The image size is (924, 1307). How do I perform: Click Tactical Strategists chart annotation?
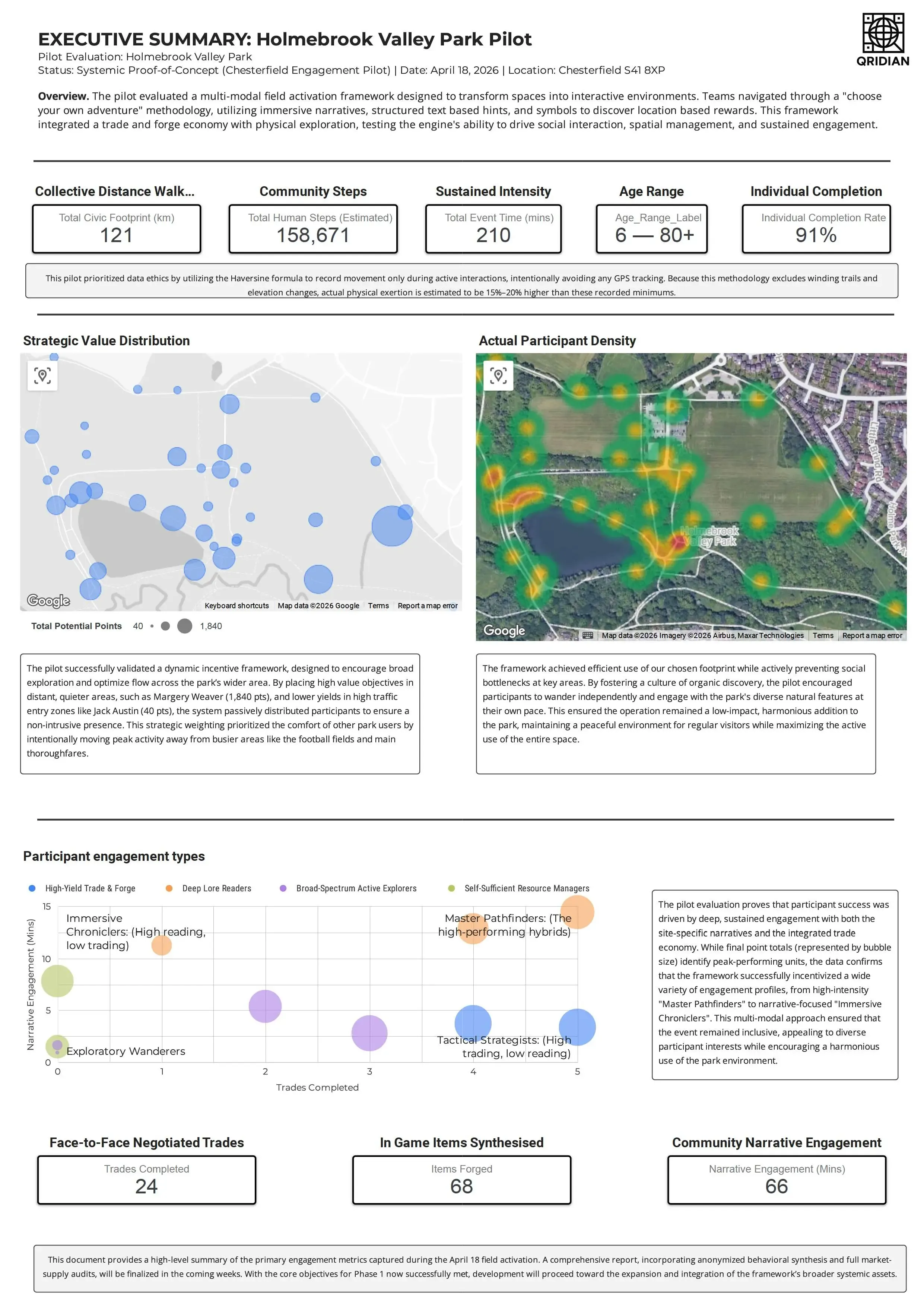[x=504, y=1046]
